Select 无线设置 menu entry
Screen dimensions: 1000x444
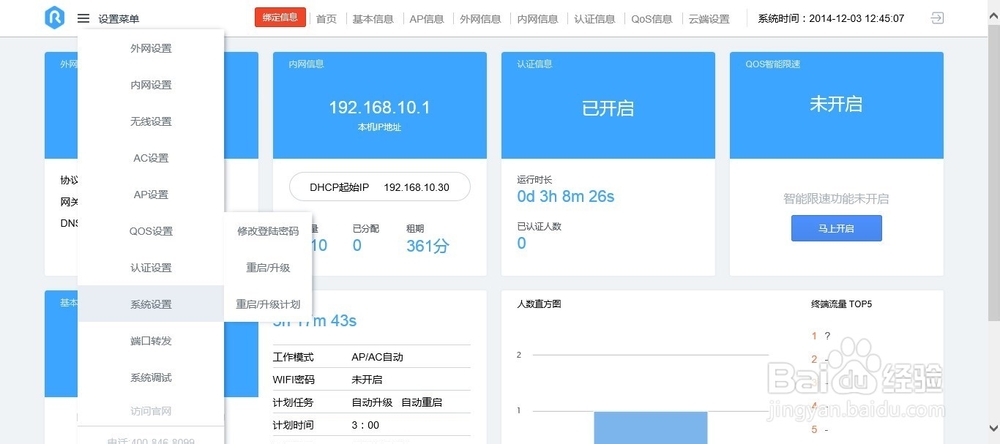(151, 121)
